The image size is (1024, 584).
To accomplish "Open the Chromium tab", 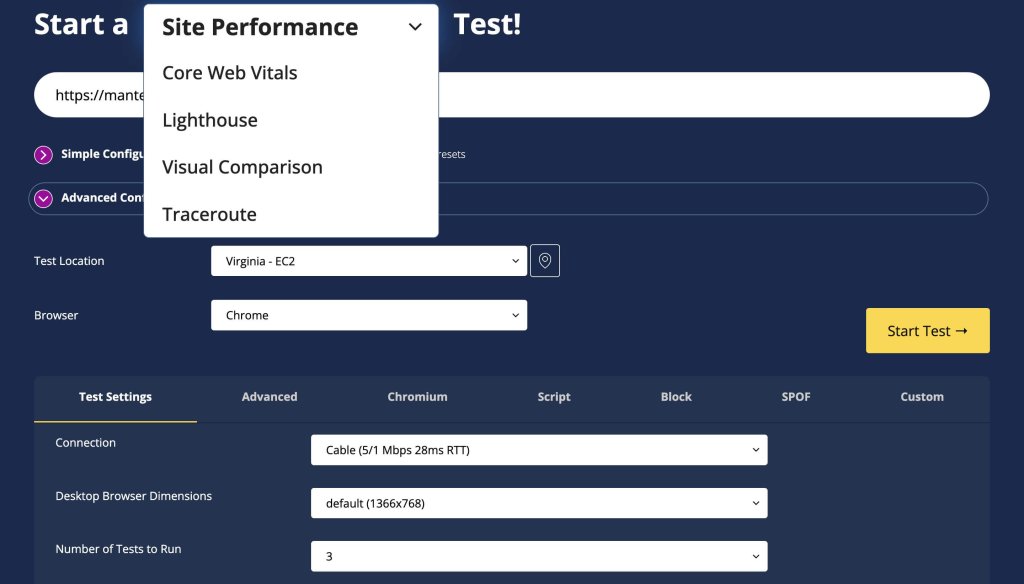I will tap(417, 397).
